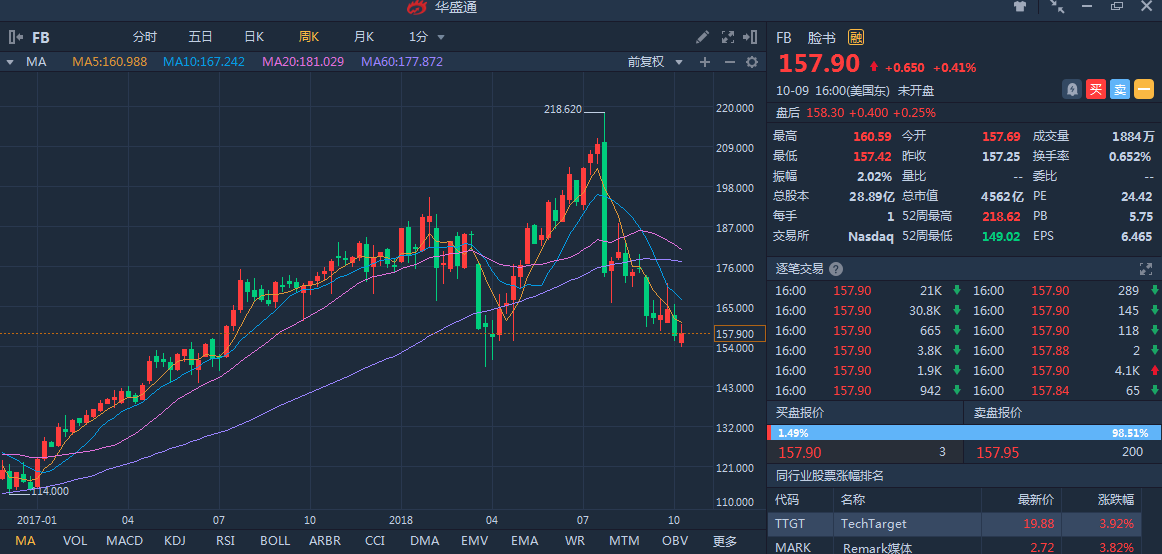Click the 218.620 high price marker

click(x=562, y=109)
